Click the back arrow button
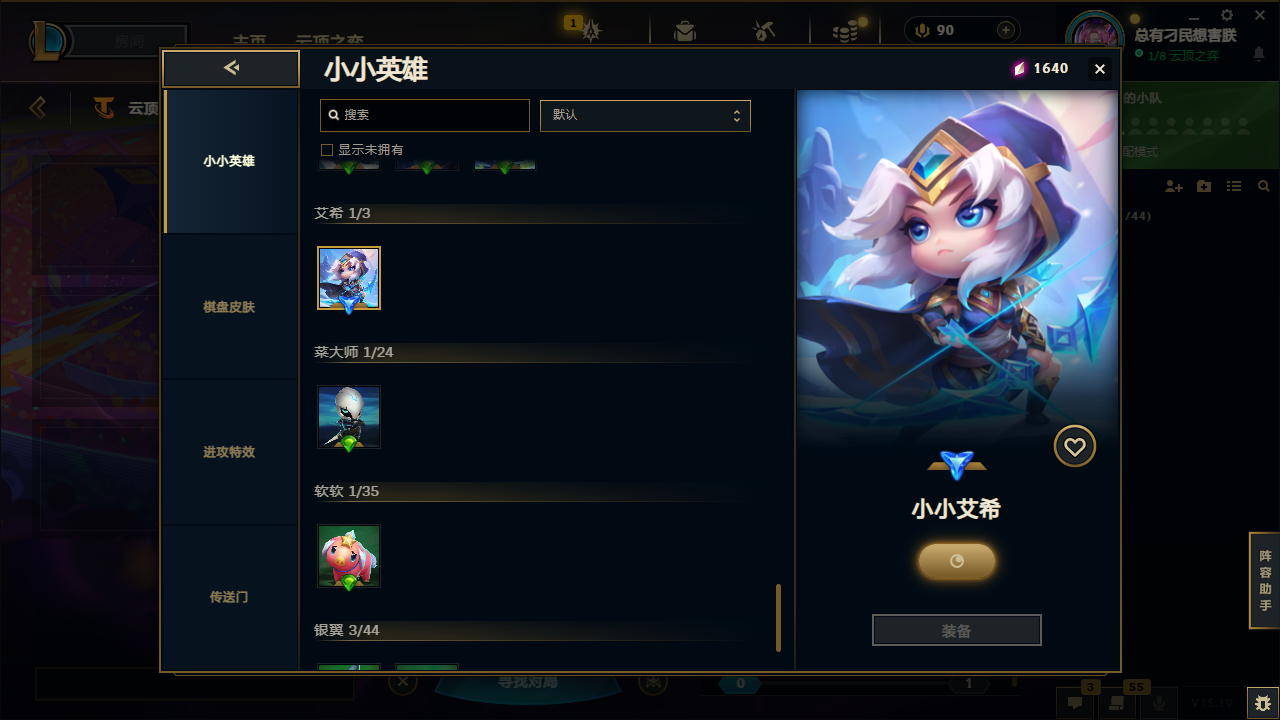The image size is (1280, 720). point(231,68)
